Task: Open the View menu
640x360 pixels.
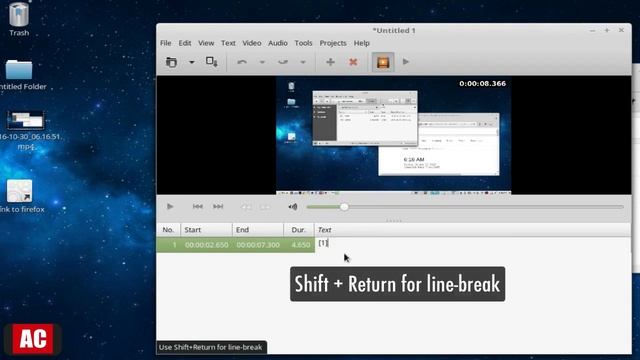Action: tap(206, 43)
